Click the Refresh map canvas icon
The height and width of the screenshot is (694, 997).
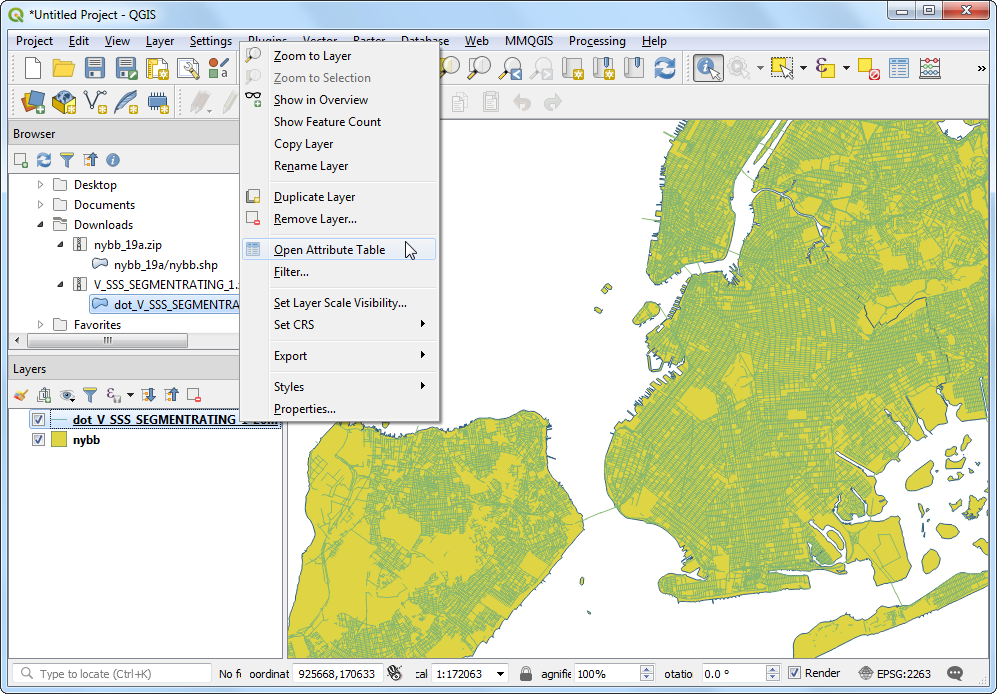[664, 68]
